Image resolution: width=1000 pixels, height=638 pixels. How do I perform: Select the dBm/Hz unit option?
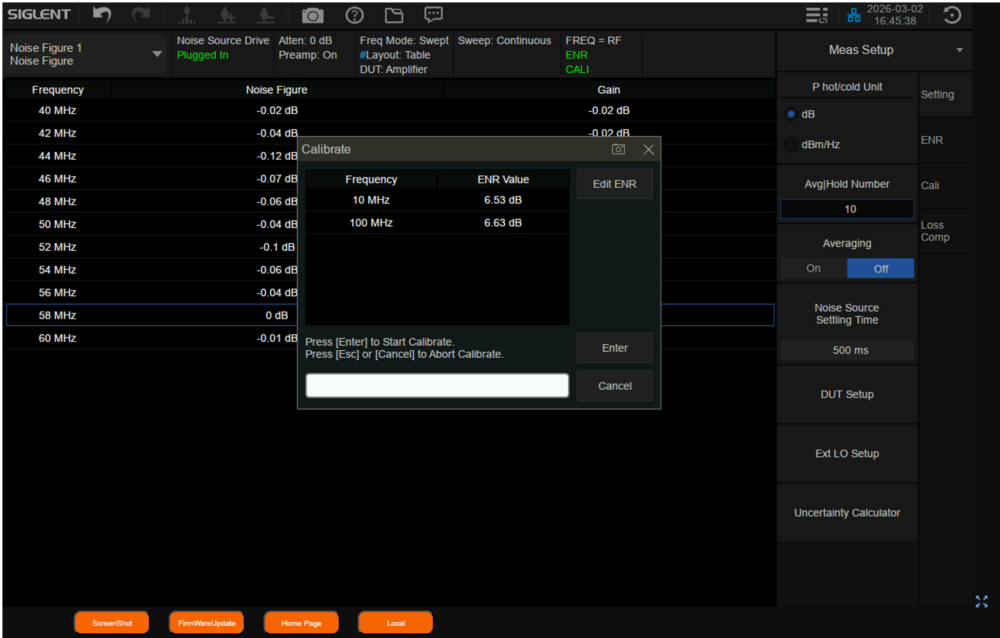click(791, 145)
